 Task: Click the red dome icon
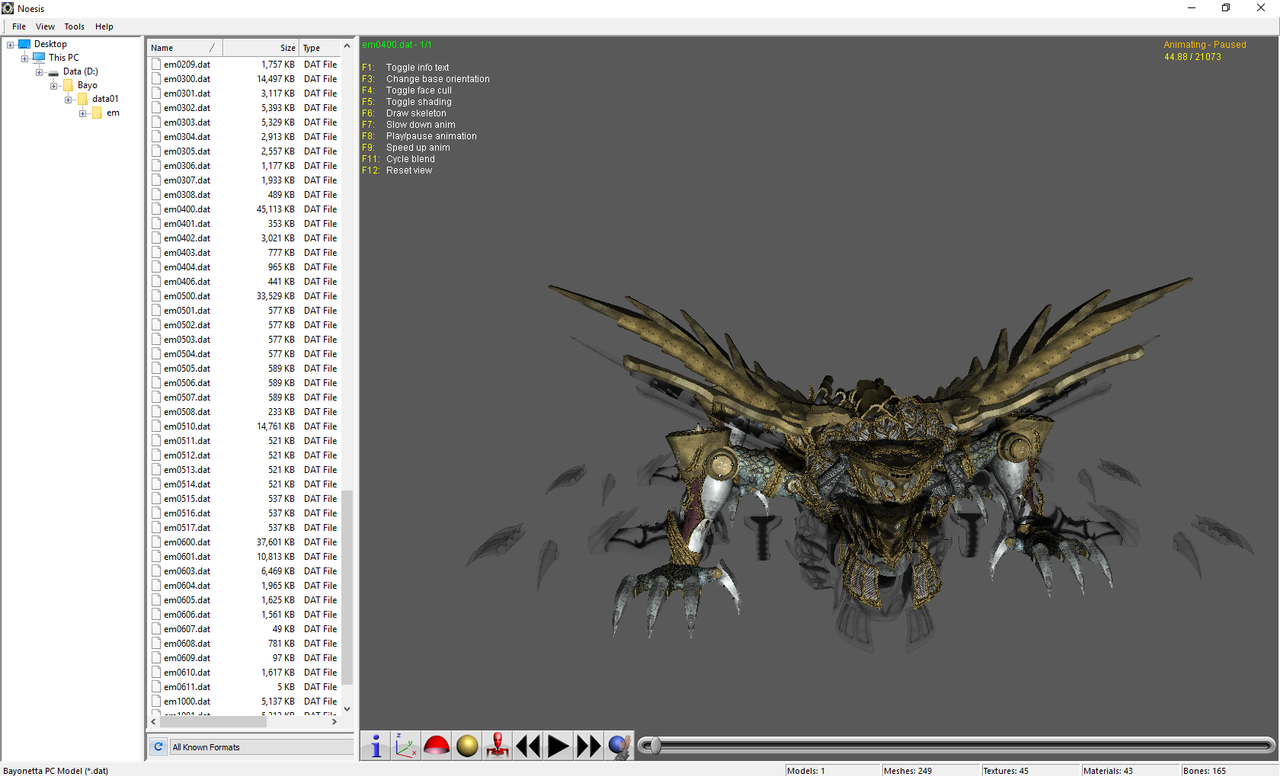coord(436,745)
